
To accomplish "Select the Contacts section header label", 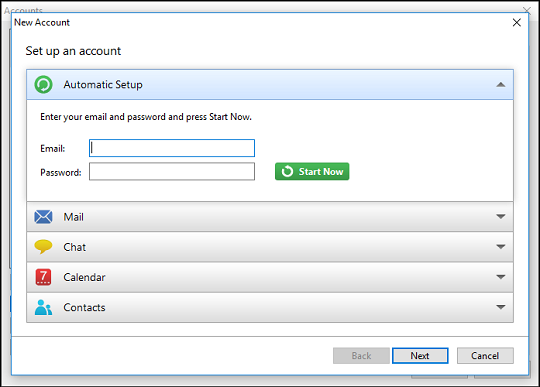I will [x=84, y=307].
